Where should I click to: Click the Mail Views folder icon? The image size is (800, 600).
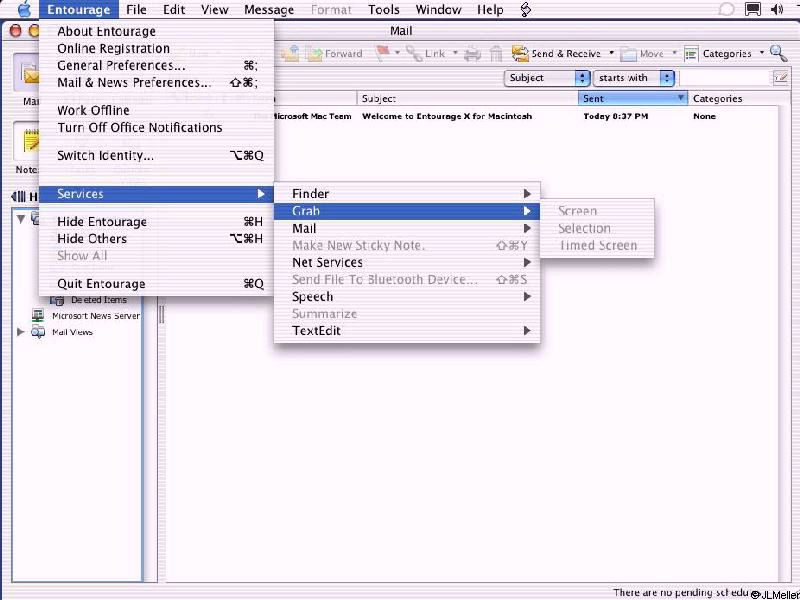38,332
